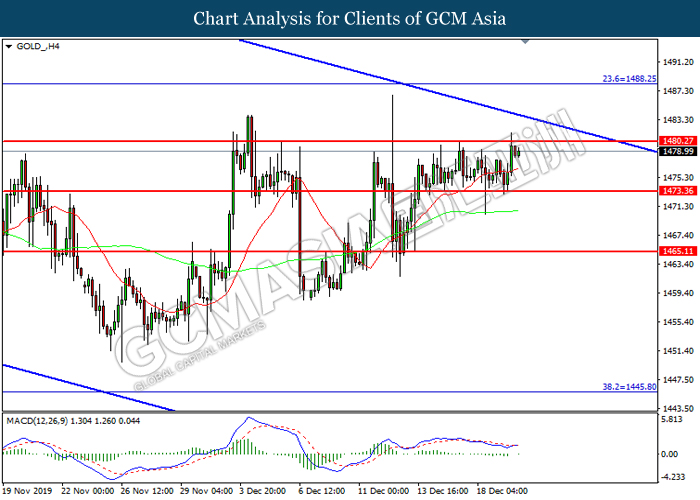This screenshot has width=700, height=500.
Task: Click the 11 Dec 00:00 time axis label
Action: (x=384, y=491)
